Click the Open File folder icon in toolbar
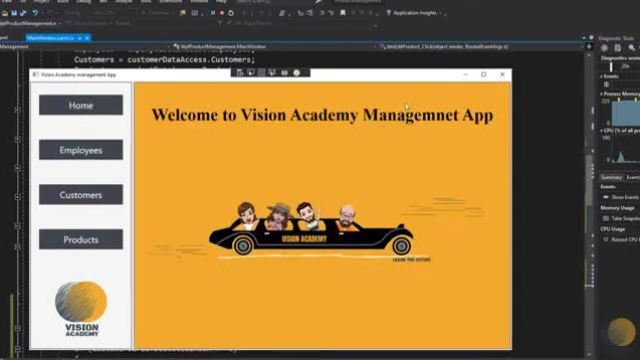 (x=5, y=13)
